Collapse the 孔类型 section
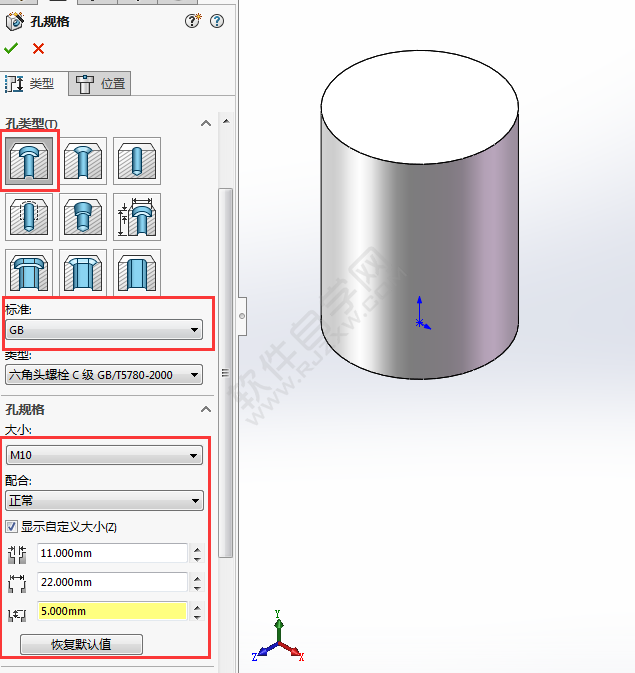This screenshot has height=673, width=635. 206,124
